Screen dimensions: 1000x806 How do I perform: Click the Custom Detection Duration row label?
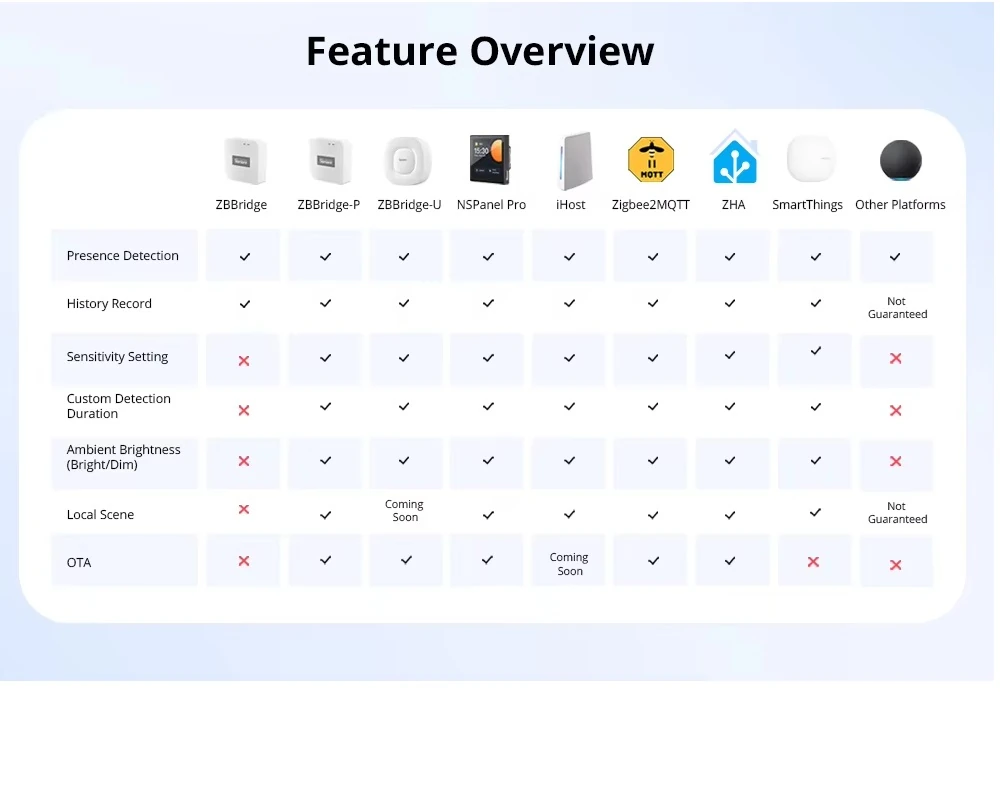[119, 406]
